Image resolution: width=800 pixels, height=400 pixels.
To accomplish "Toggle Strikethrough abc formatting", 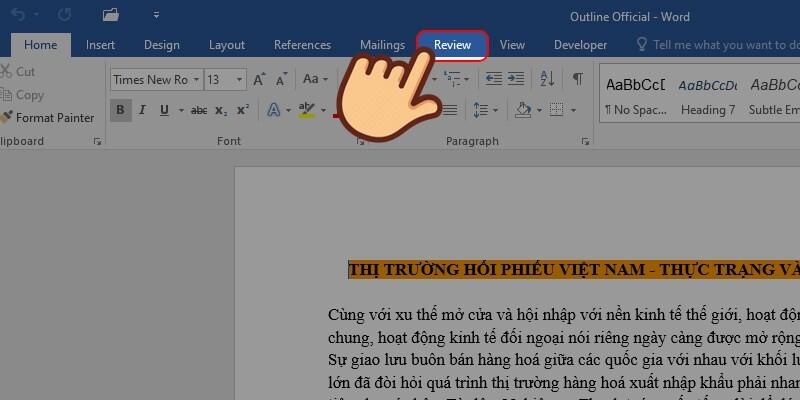I will (x=199, y=110).
